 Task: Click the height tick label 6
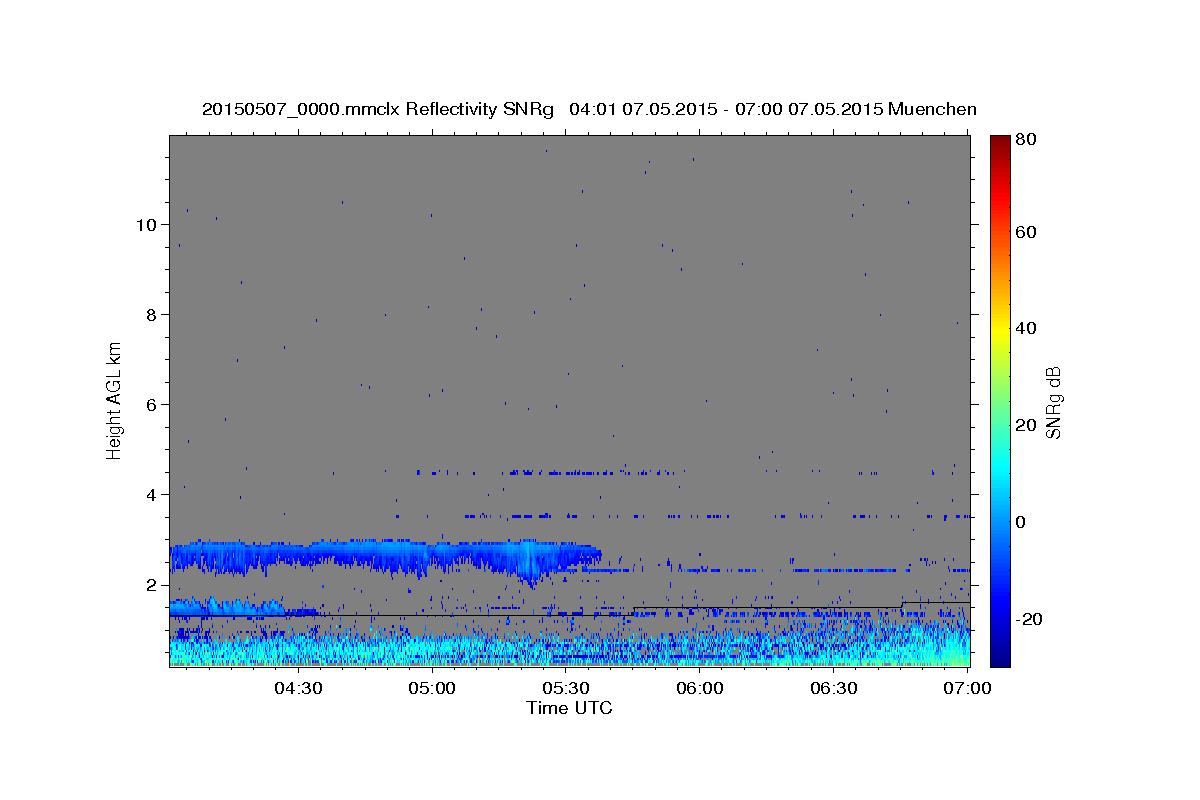[x=151, y=405]
